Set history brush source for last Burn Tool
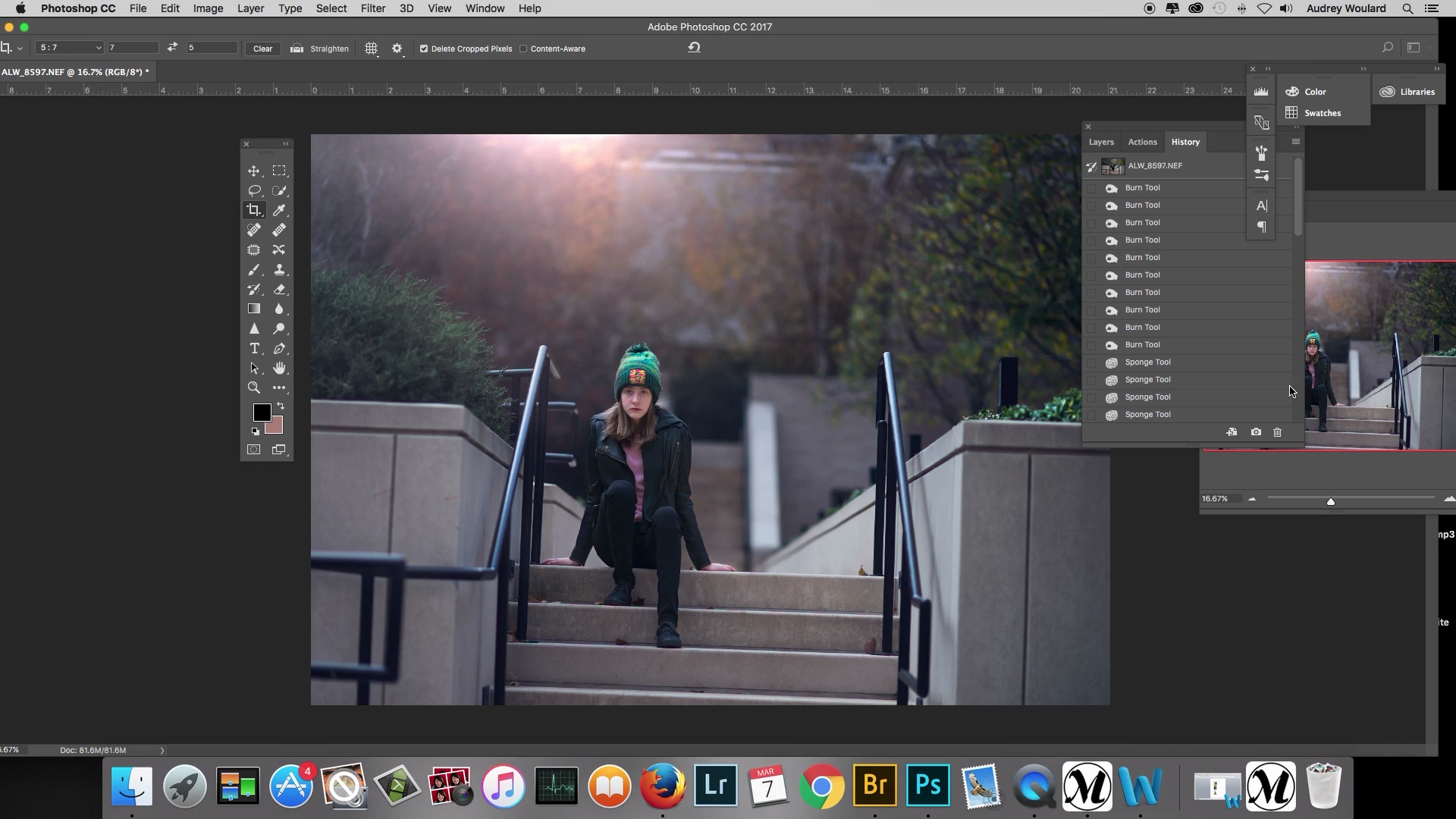The width and height of the screenshot is (1456, 819). coord(1091,345)
